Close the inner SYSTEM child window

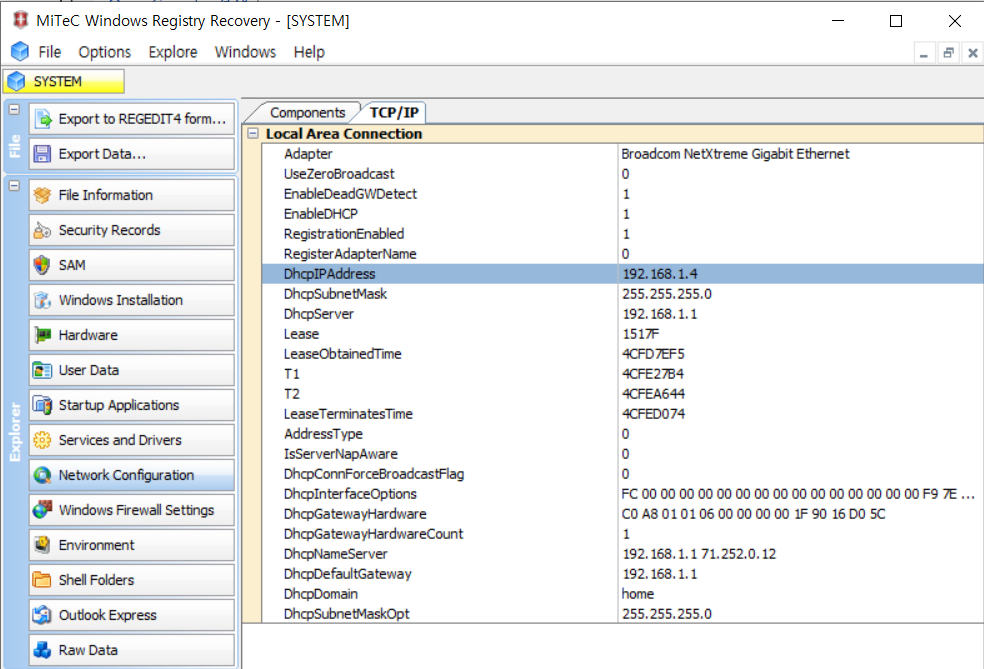point(973,53)
